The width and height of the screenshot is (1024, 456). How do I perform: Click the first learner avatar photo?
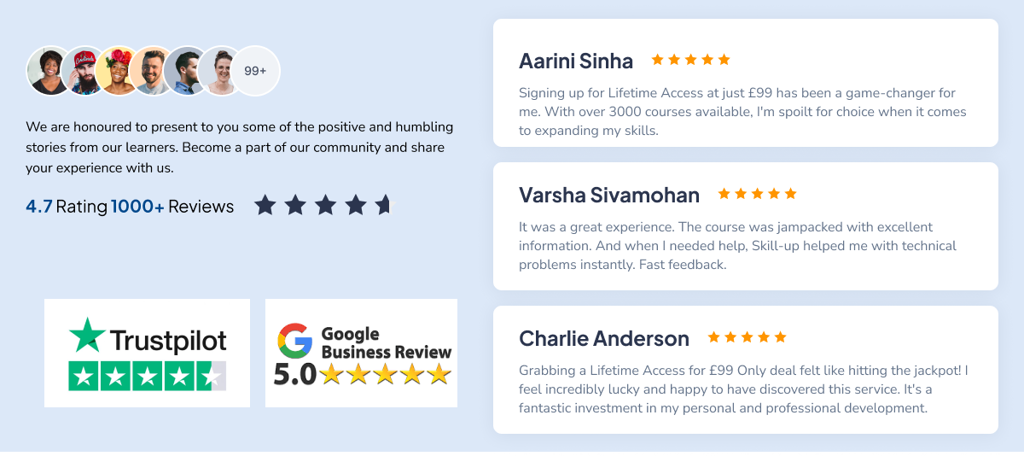click(x=49, y=71)
